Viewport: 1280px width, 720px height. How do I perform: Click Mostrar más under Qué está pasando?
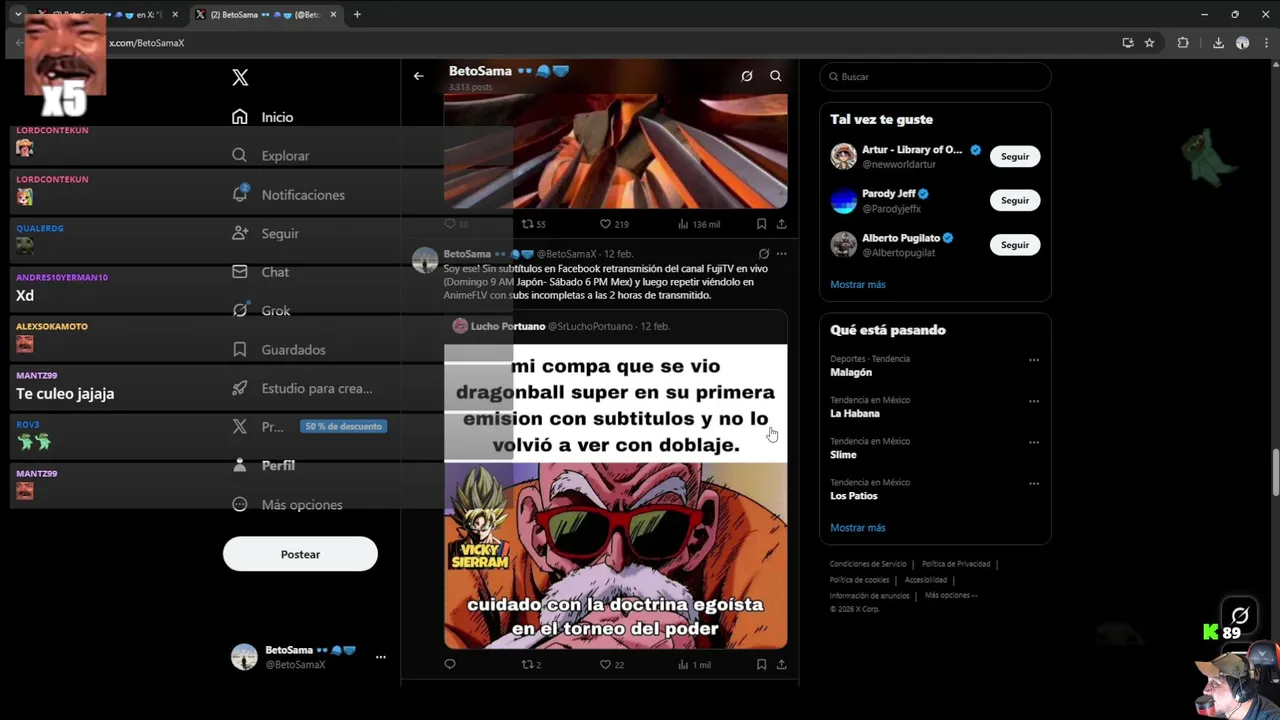858,528
